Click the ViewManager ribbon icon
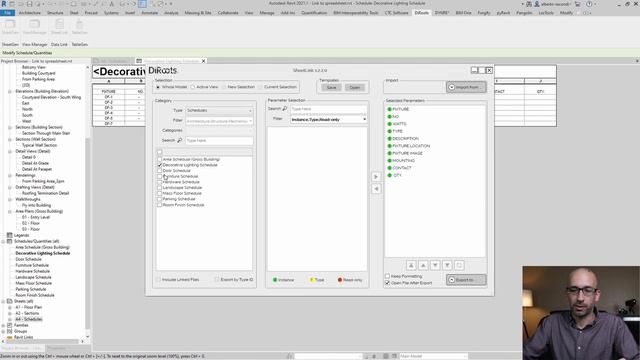640x360 pixels. [x=34, y=25]
